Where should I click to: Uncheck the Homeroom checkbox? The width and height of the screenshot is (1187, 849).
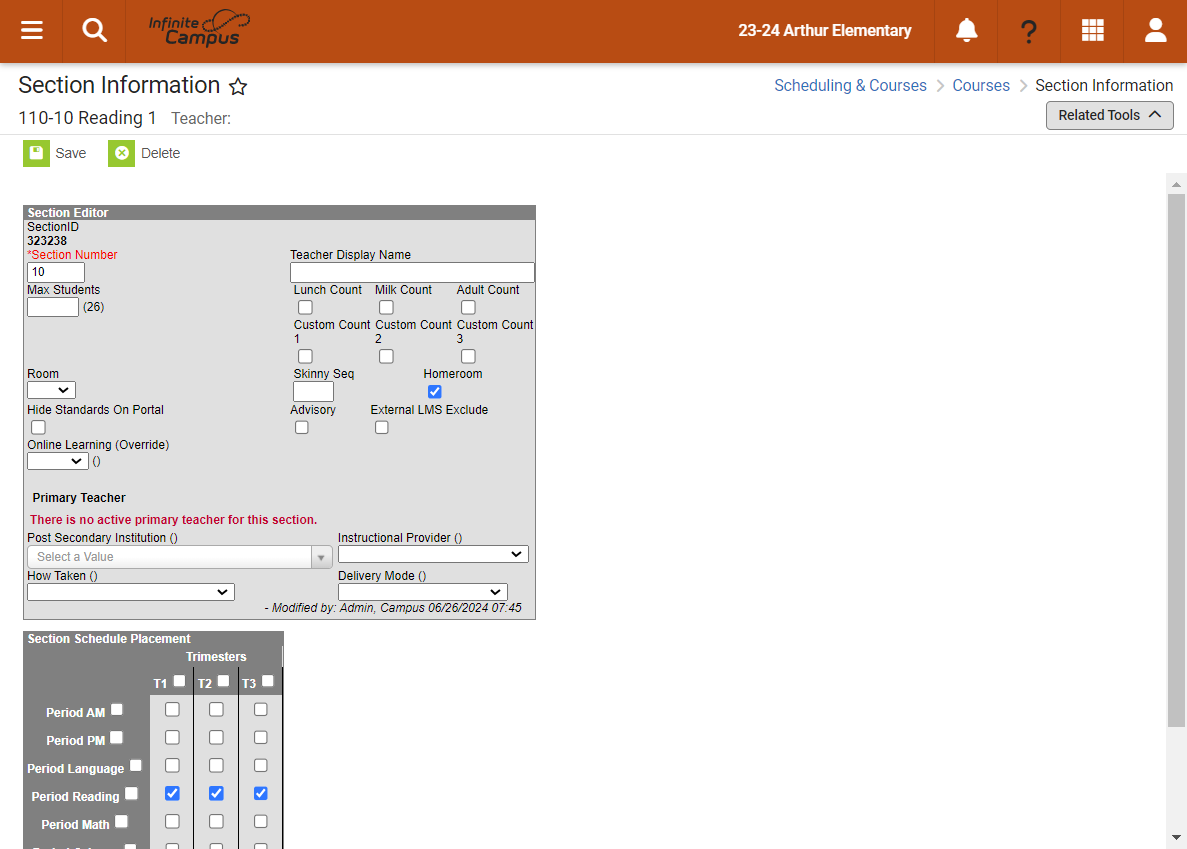pyautogui.click(x=435, y=391)
